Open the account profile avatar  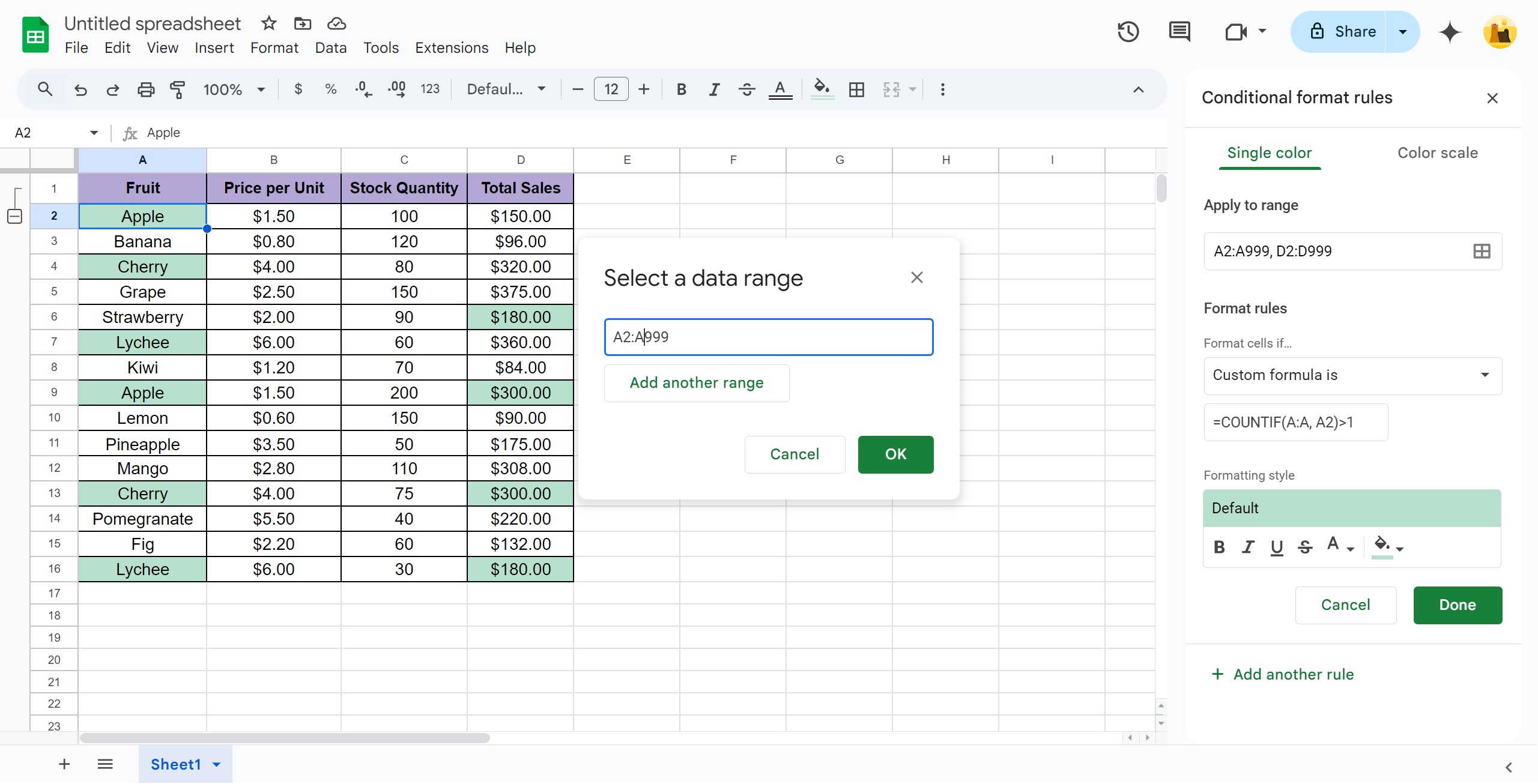click(1500, 31)
